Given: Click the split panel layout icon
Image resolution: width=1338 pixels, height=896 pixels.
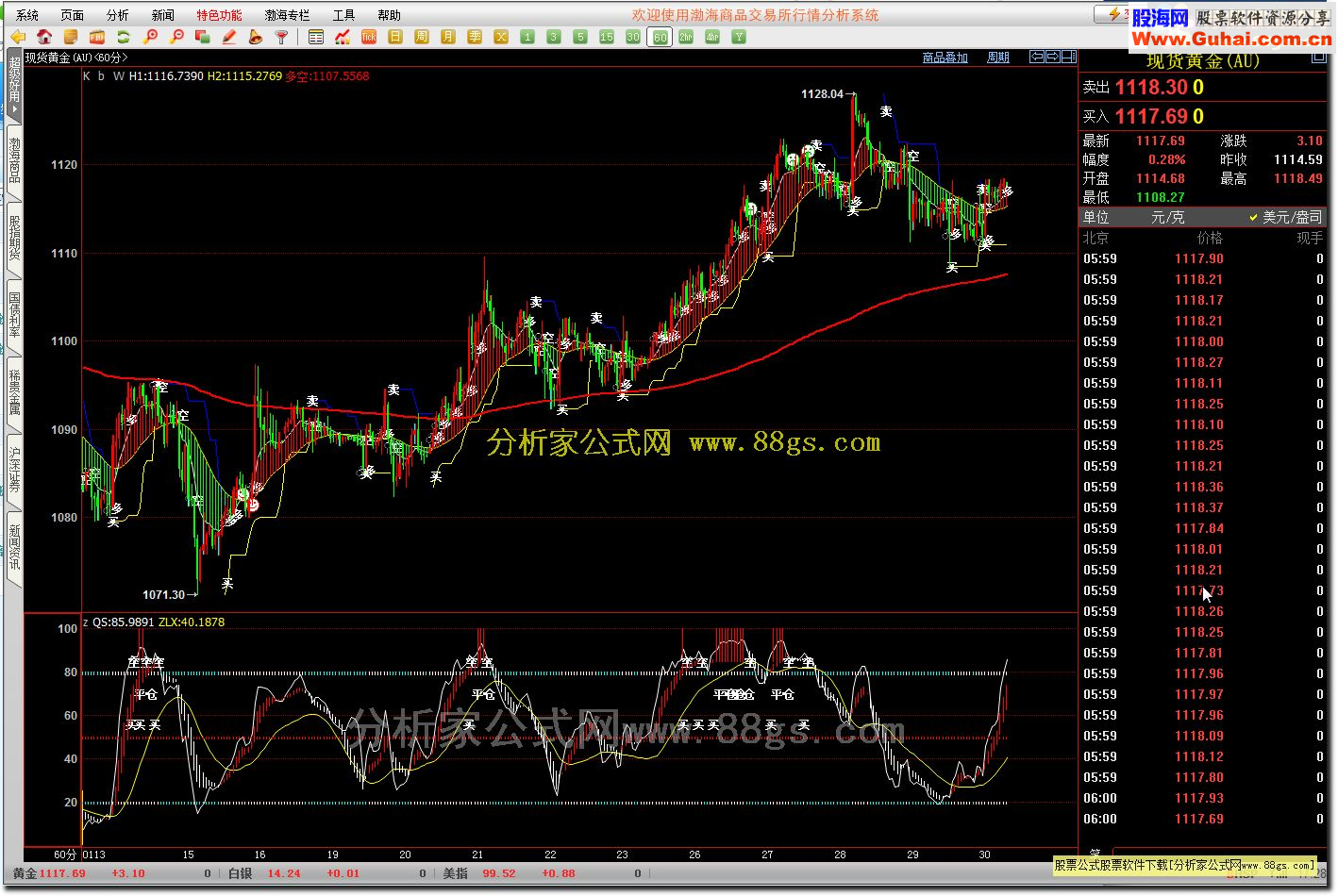Looking at the screenshot, I should tap(1069, 57).
